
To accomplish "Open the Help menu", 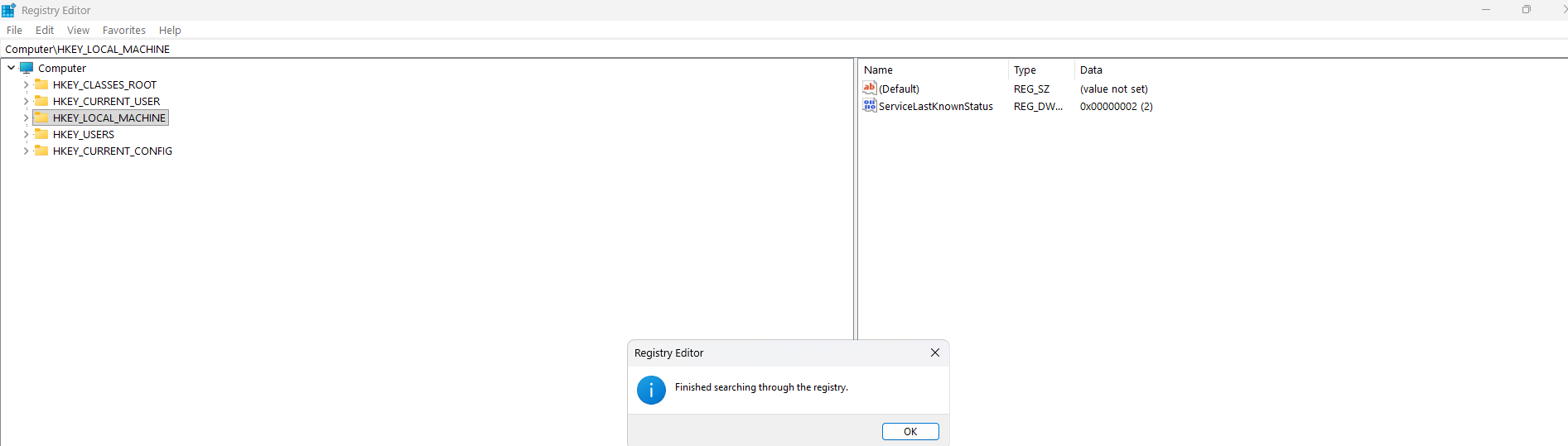I will (x=170, y=30).
